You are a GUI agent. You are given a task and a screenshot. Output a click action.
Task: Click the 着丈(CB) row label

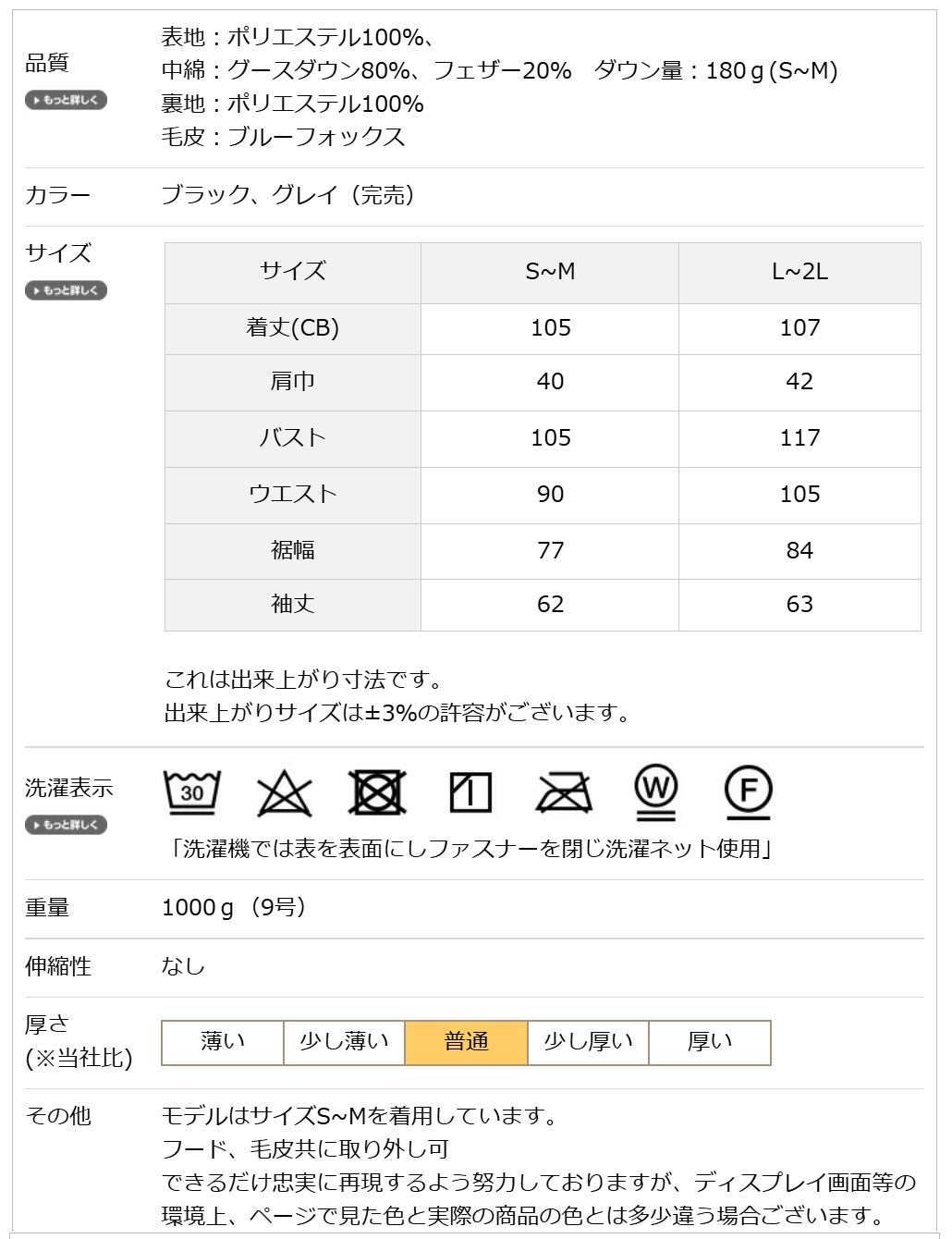[x=293, y=328]
